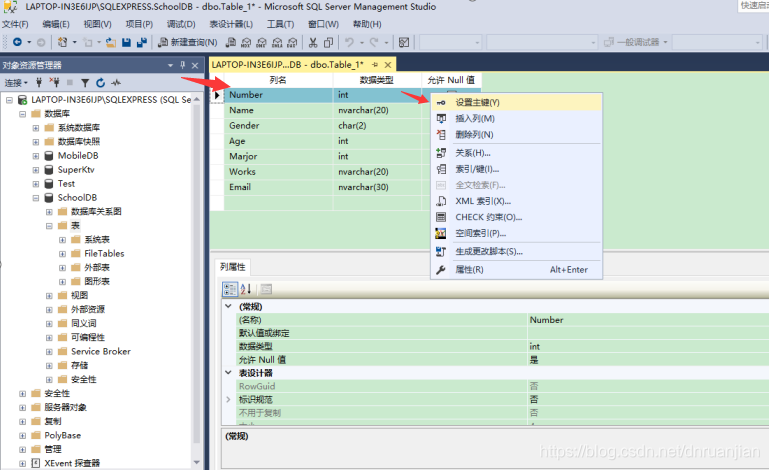Screen dimensions: 769x470
Task: Click the XMLA query toolbar icon
Action: pos(277,42)
